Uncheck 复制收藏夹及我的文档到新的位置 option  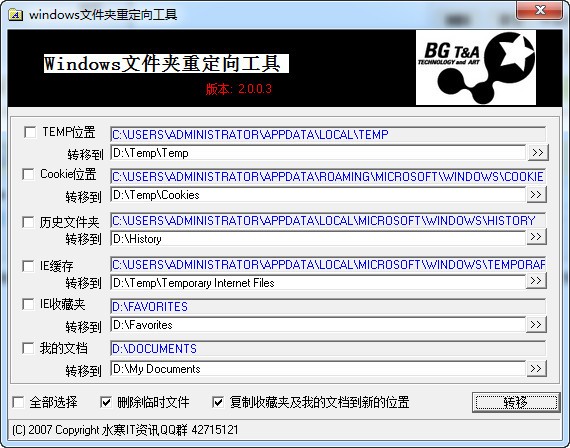[x=218, y=402]
